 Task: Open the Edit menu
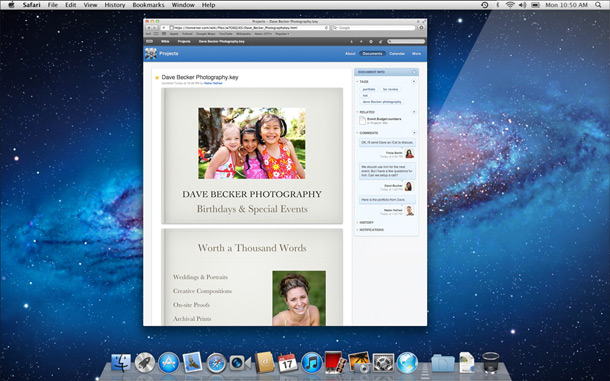point(70,5)
